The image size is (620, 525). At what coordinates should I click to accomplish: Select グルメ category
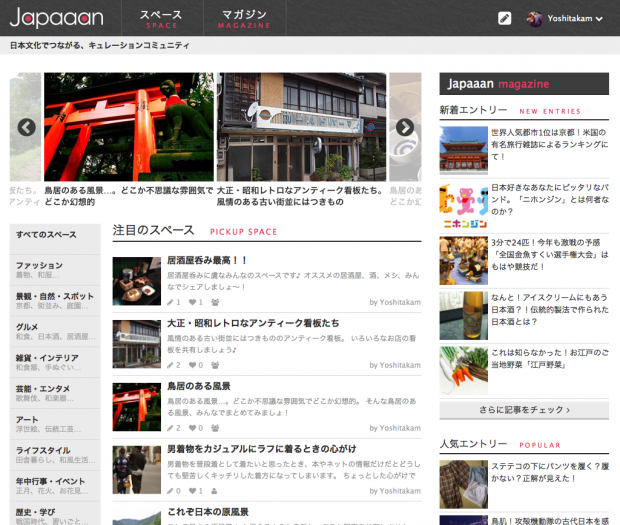pyautogui.click(x=55, y=332)
